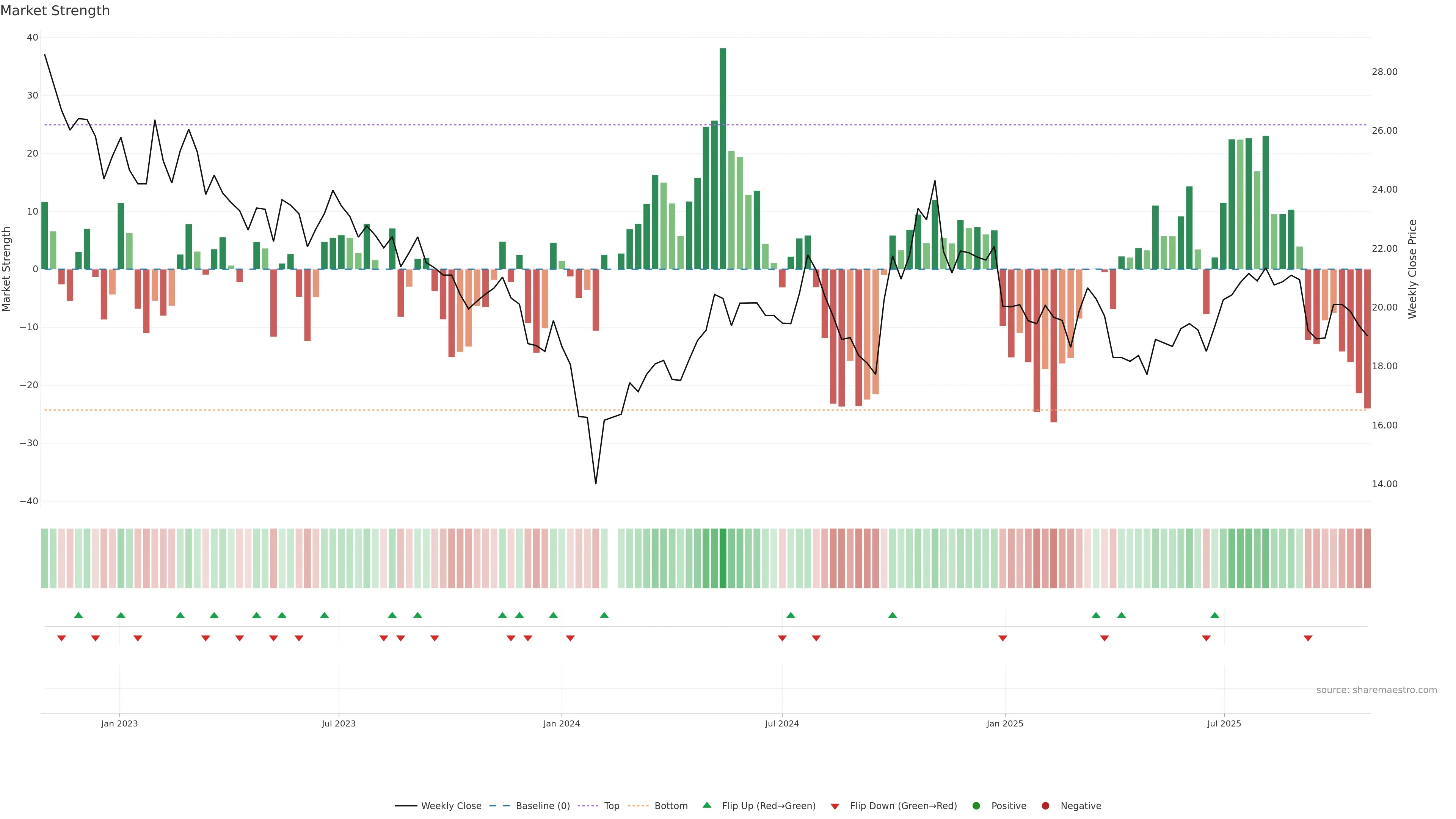1456x819 pixels.
Task: Click the Jan 2024 x-axis label
Action: click(x=561, y=723)
